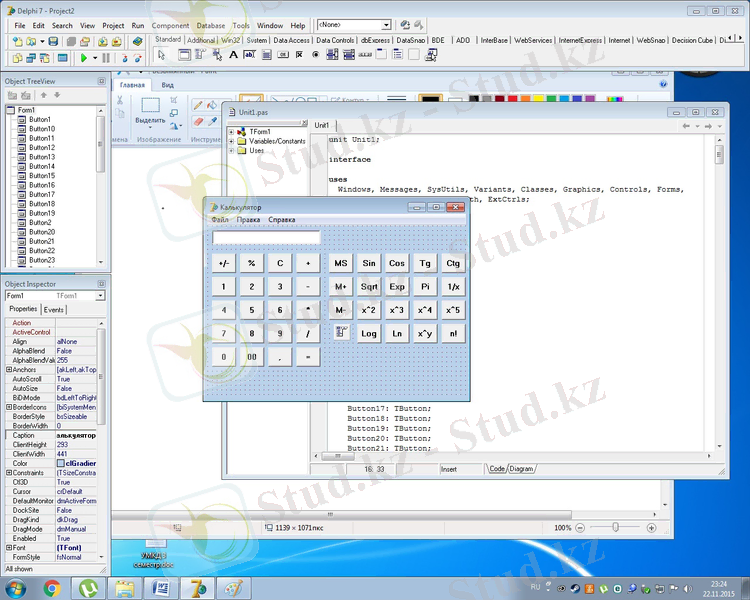Click the Paint zoom slider handle
750x600 pixels.
616,527
